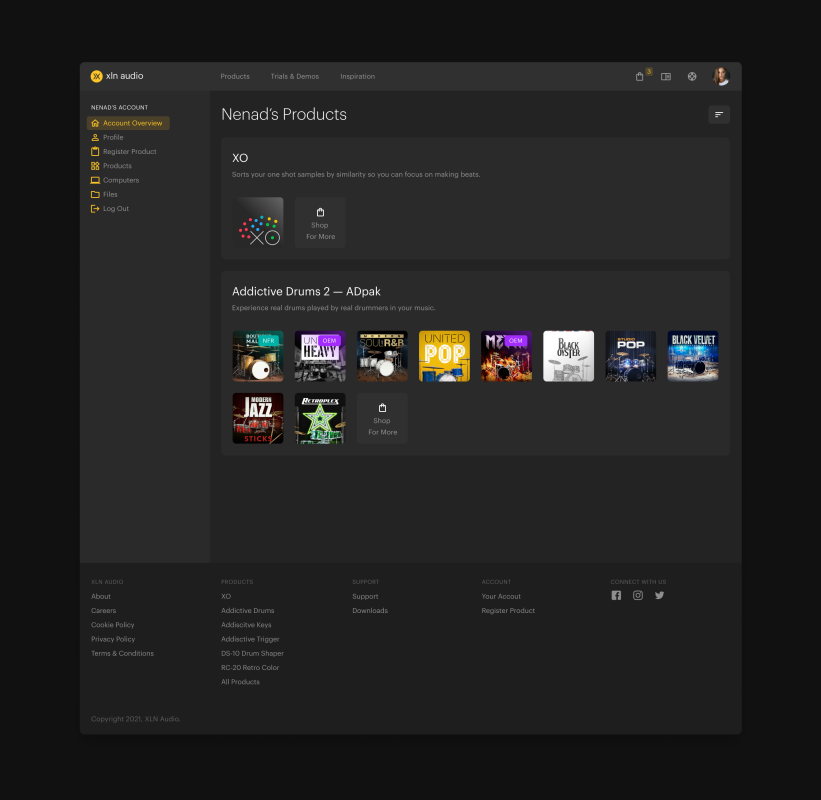
Task: Click the wallet icon in top bar
Action: point(666,76)
